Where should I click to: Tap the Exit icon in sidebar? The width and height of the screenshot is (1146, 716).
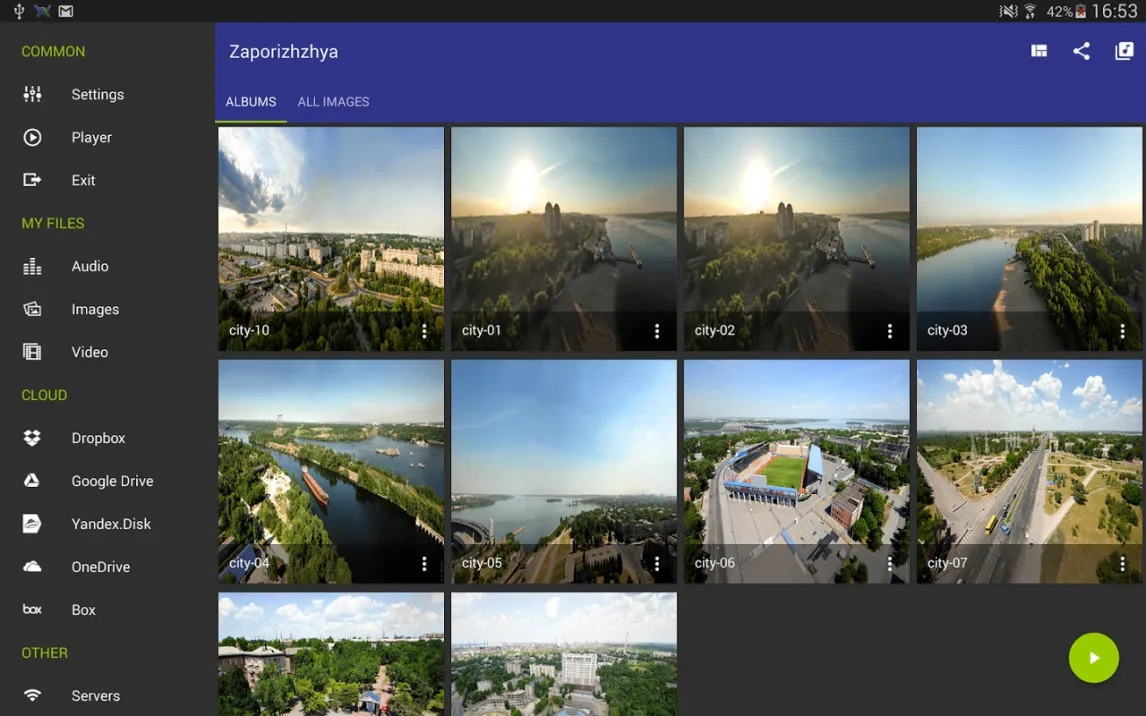coord(32,180)
